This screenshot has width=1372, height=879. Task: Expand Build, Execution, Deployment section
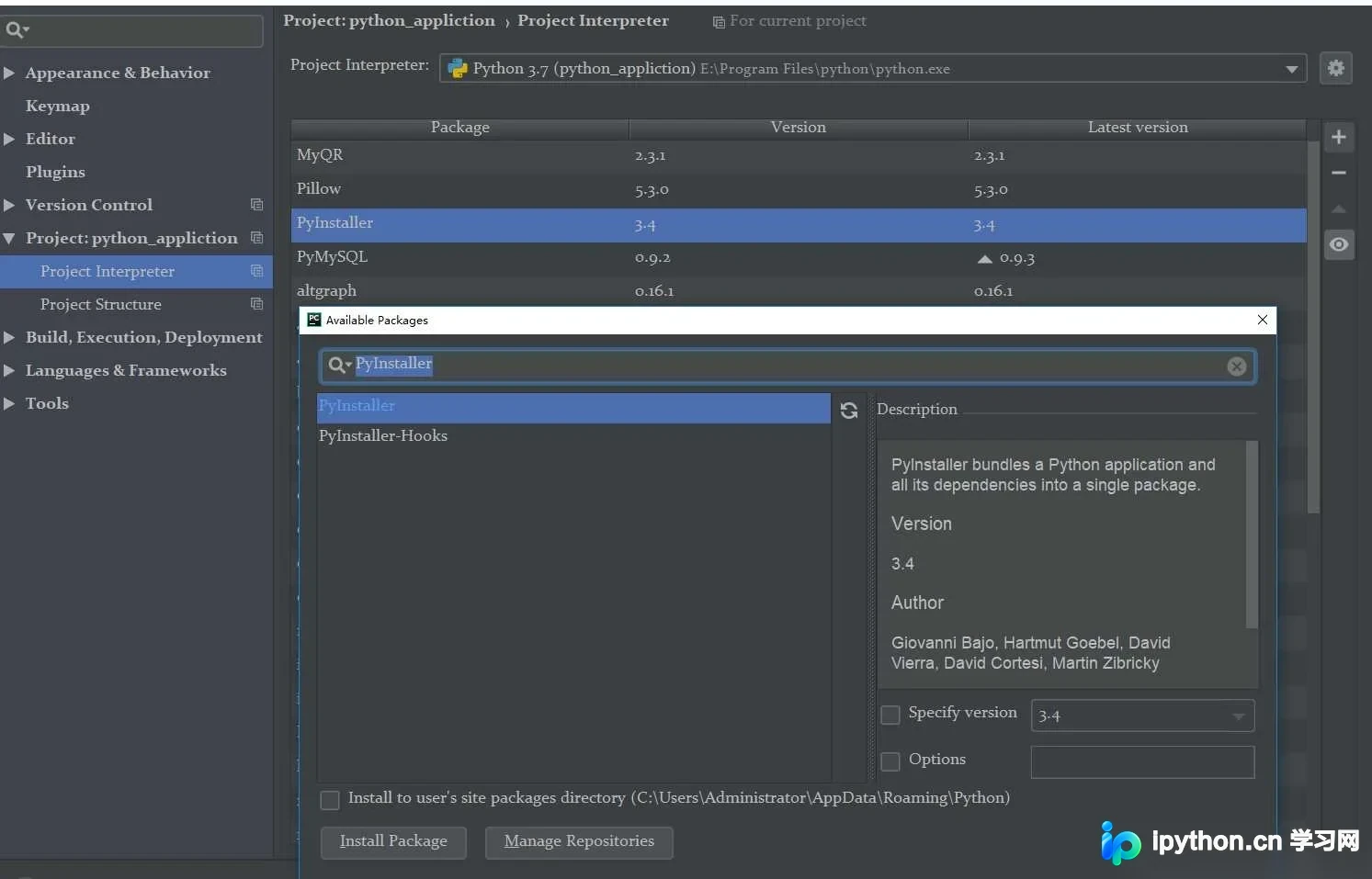[9, 337]
